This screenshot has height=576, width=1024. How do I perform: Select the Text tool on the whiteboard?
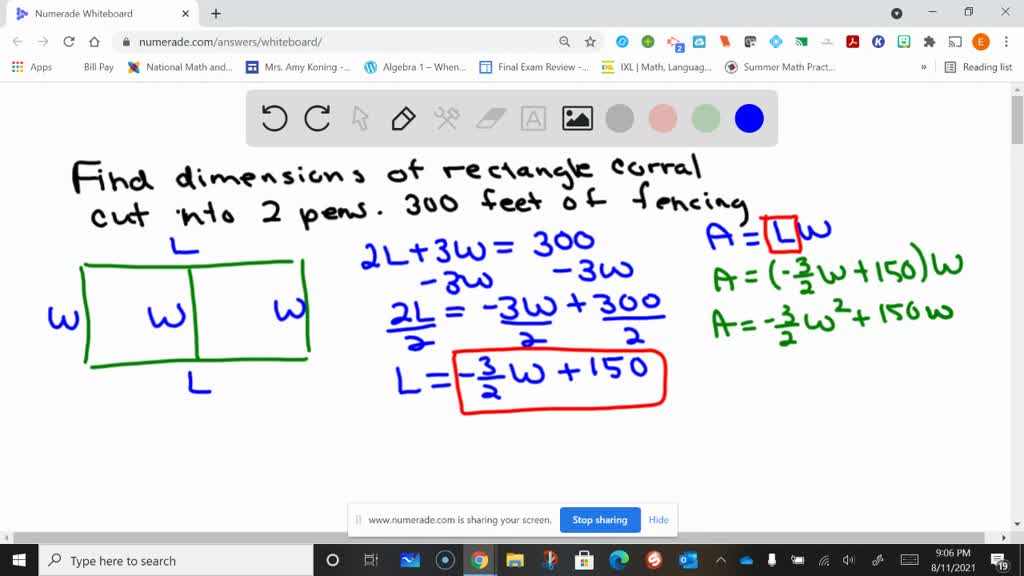pos(532,118)
